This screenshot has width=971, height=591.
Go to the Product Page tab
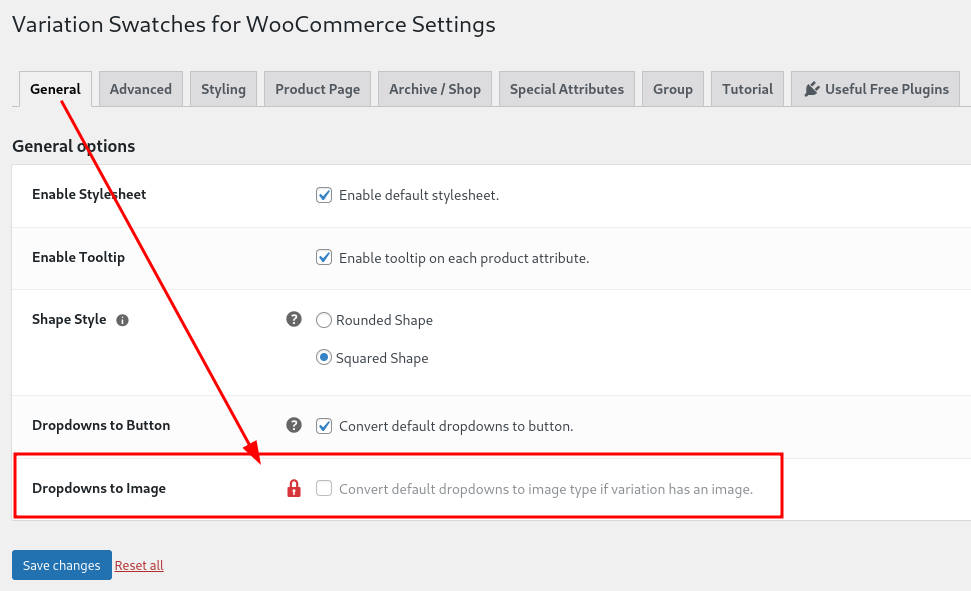point(317,89)
